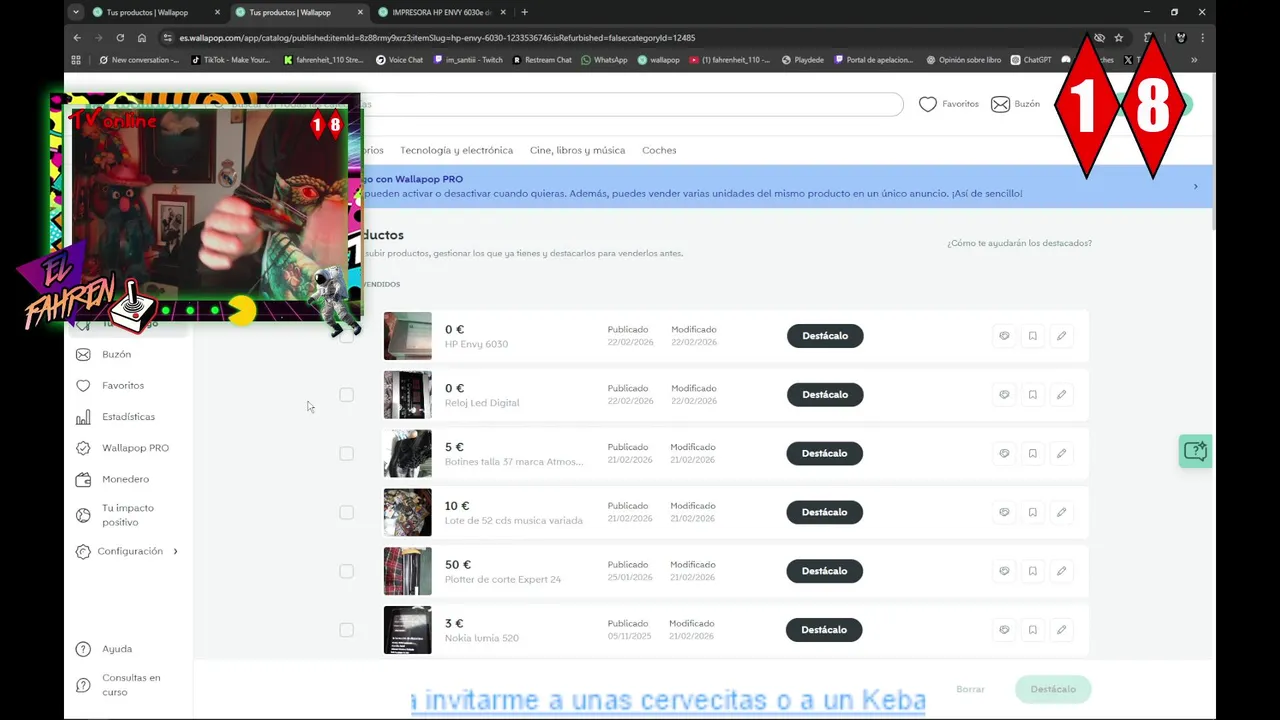Edit Nokia lumia 520 pencil icon
Image resolution: width=1280 pixels, height=720 pixels.
pyautogui.click(x=1061, y=630)
